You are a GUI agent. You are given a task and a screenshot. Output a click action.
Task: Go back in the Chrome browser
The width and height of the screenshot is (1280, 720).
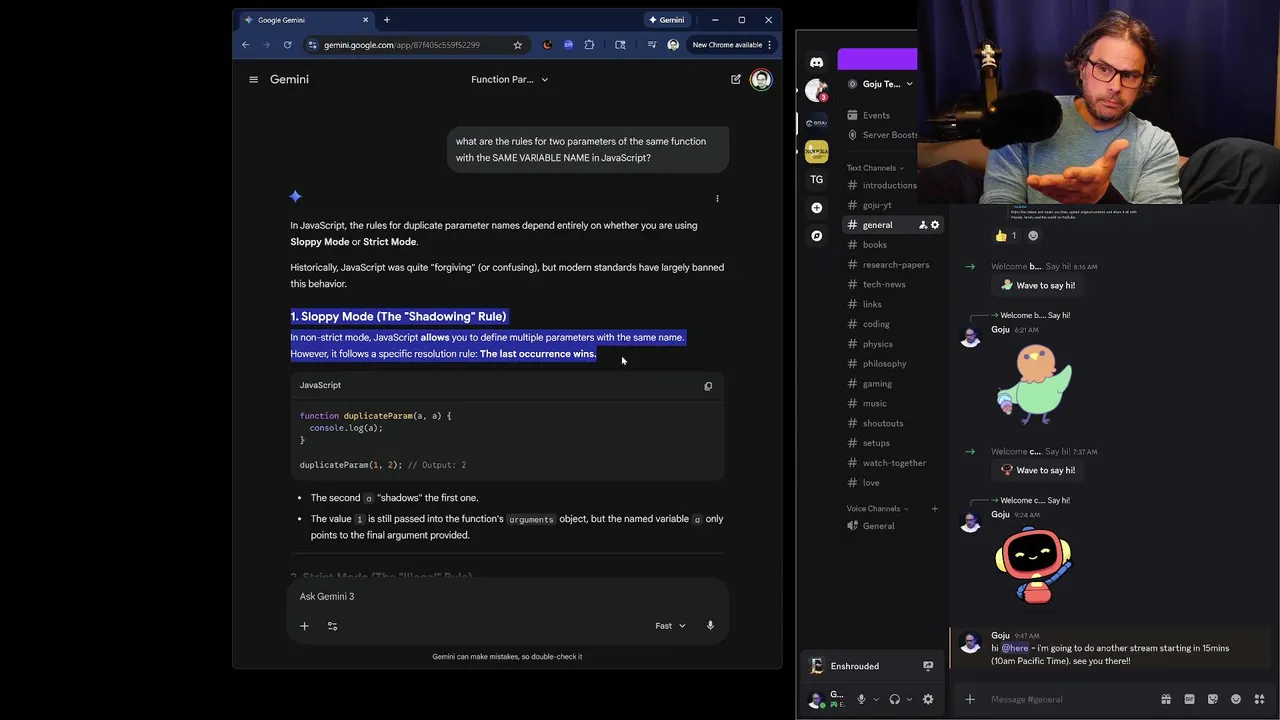click(x=245, y=45)
